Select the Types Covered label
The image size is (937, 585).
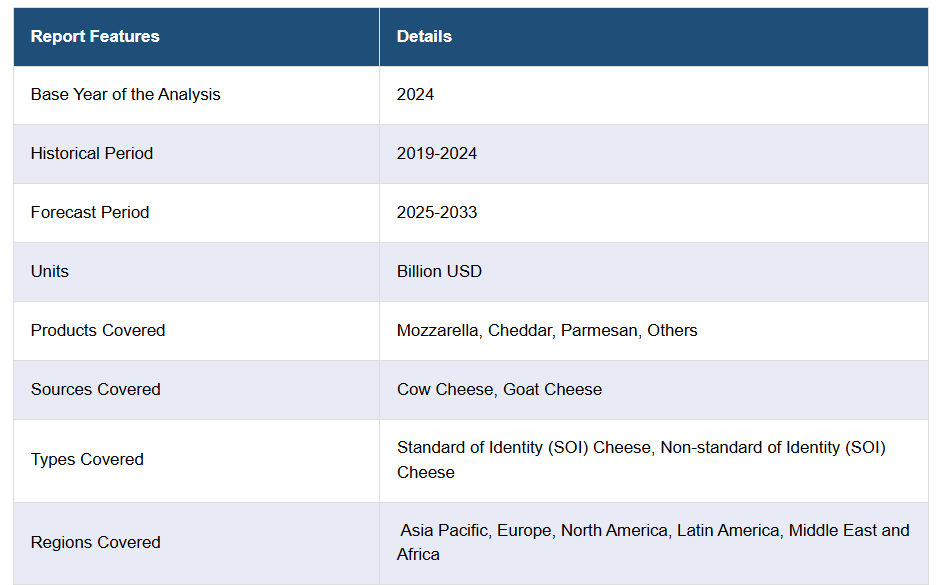[x=87, y=460]
